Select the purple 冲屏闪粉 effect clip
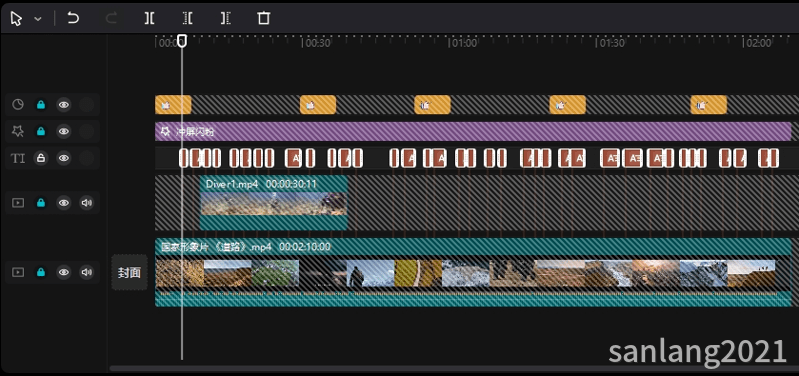The width and height of the screenshot is (799, 376). click(473, 131)
